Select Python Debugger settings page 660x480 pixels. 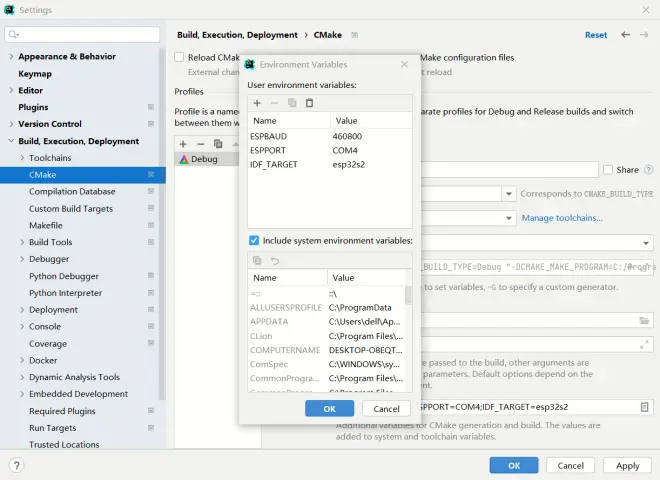[64, 276]
